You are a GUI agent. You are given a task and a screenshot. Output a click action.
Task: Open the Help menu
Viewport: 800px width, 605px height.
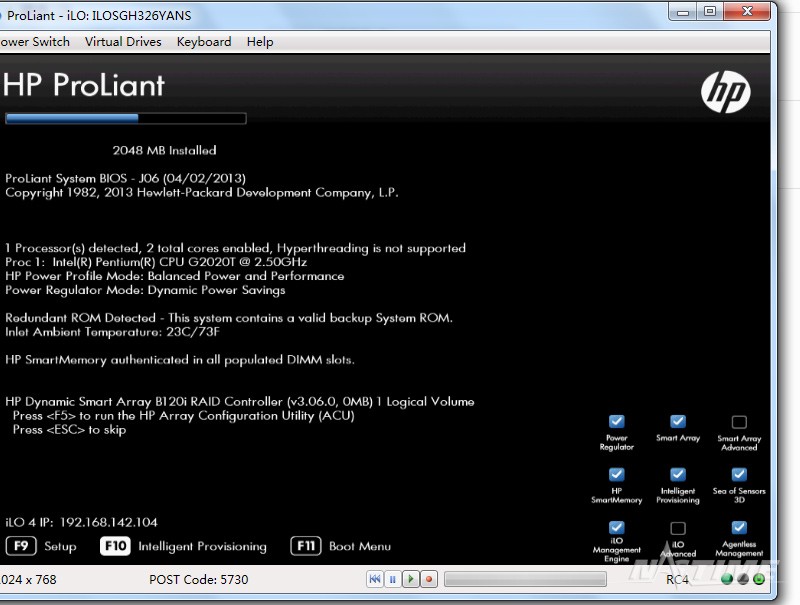point(260,42)
